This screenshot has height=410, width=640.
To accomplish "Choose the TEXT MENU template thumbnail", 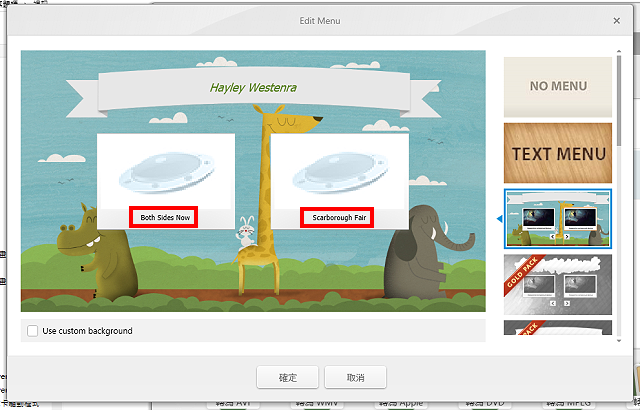I will tap(558, 153).
